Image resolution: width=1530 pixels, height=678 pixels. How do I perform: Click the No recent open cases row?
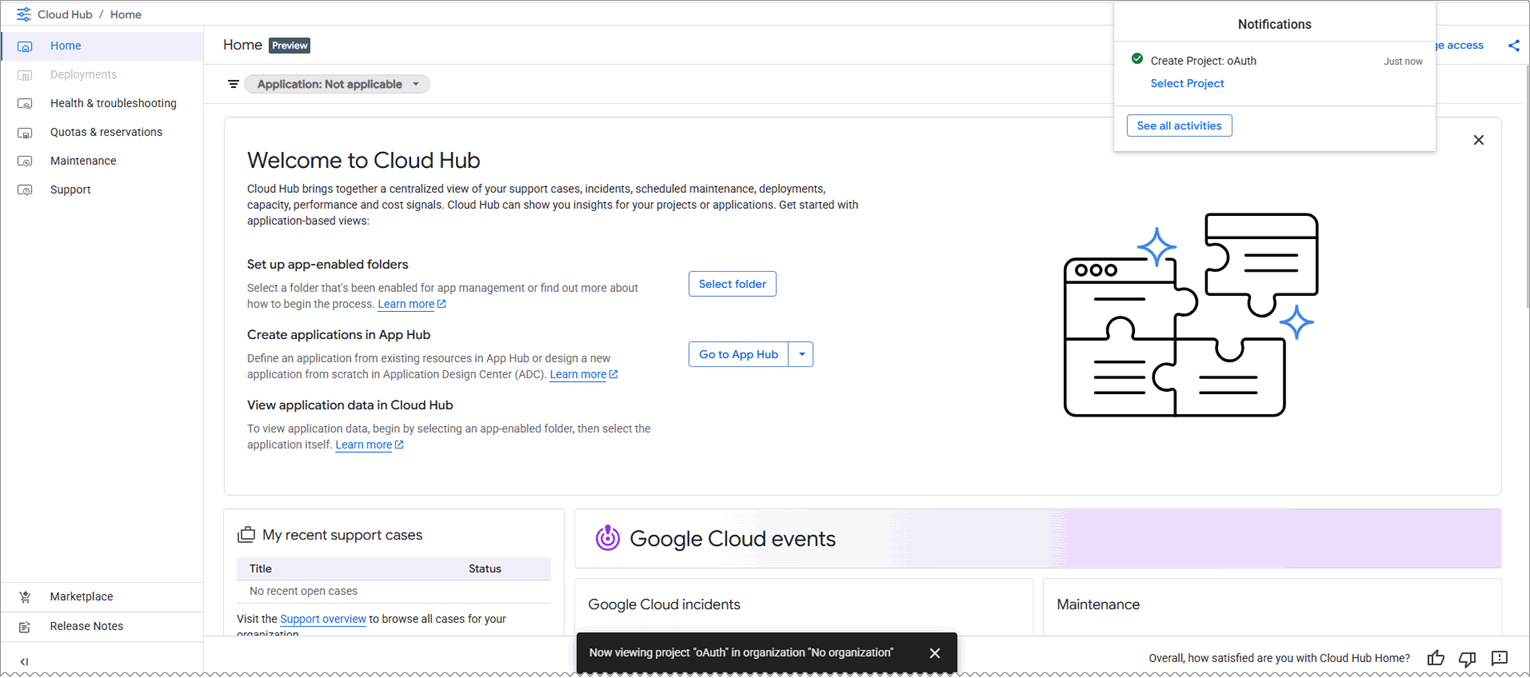pyautogui.click(x=393, y=591)
